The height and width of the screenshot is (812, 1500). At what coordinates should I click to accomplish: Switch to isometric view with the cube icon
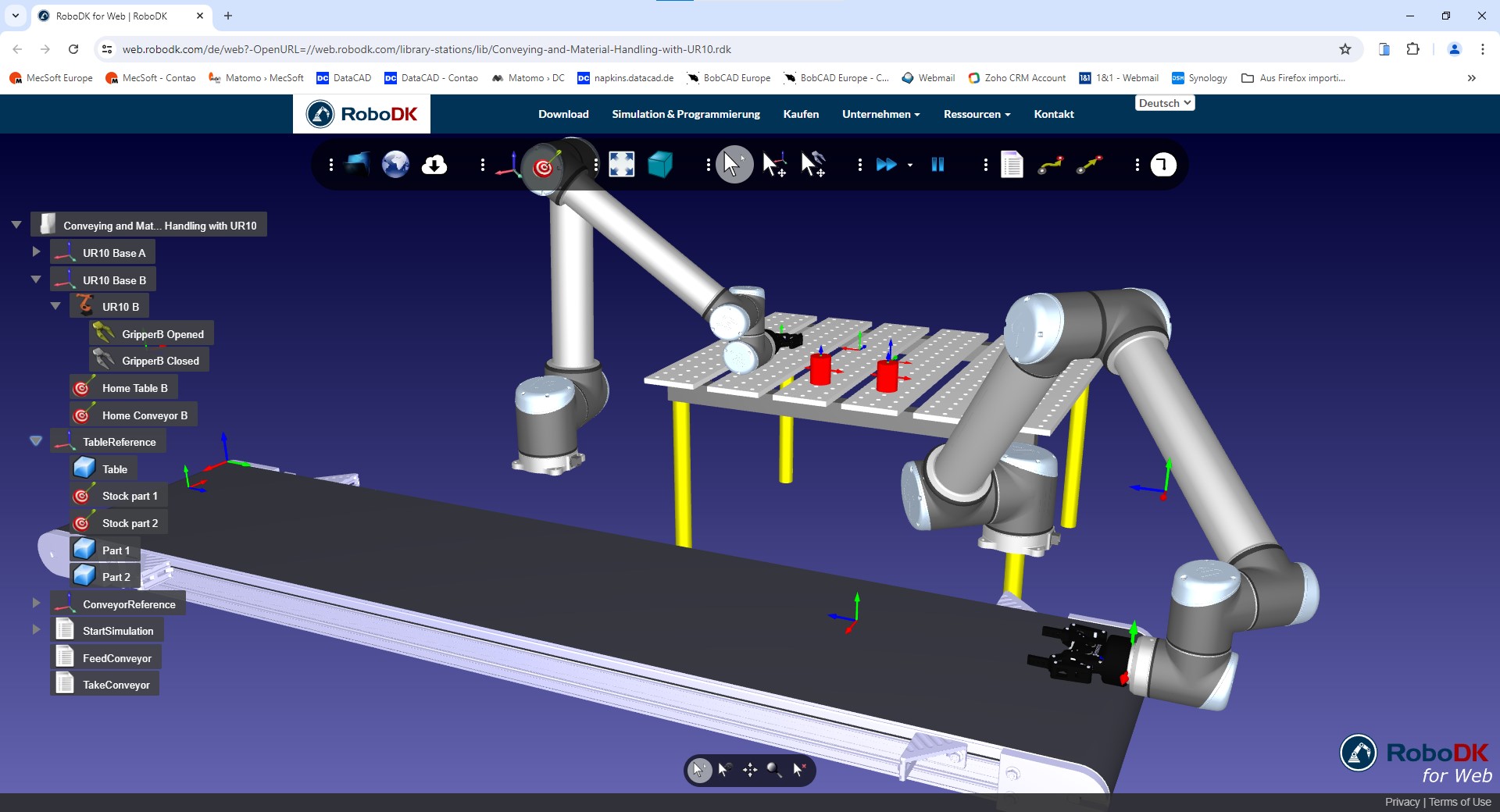pyautogui.click(x=660, y=164)
